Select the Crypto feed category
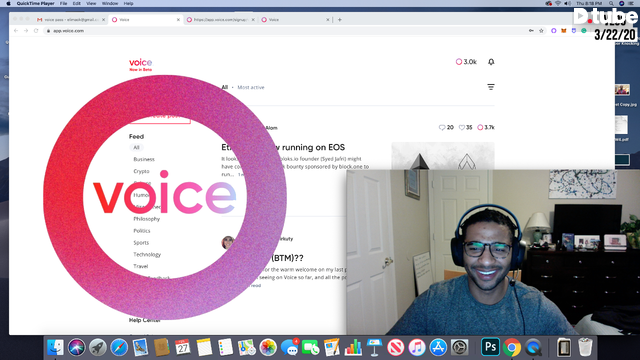Image resolution: width=640 pixels, height=360 pixels. click(x=141, y=171)
